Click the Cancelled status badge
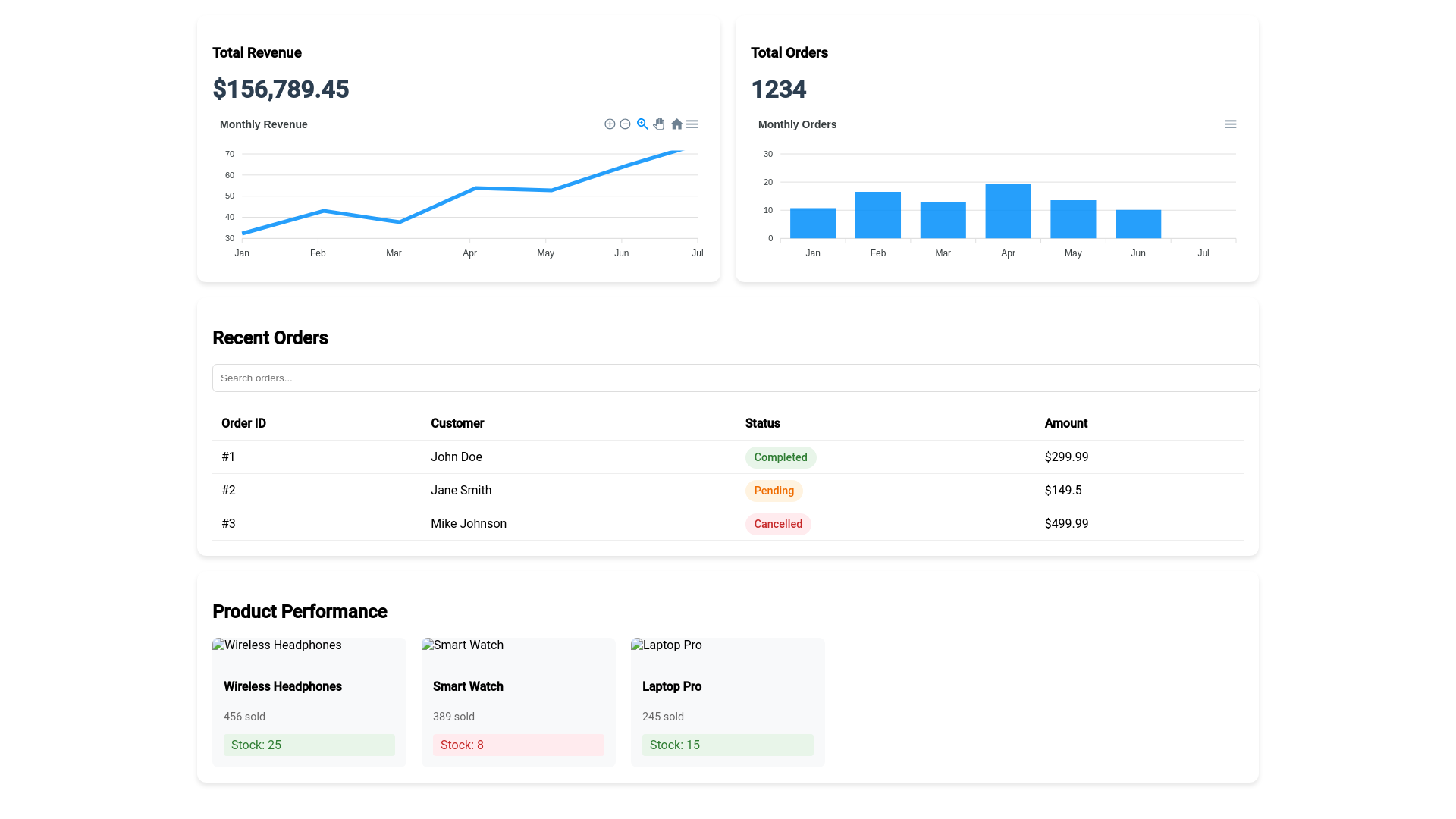The height and width of the screenshot is (819, 1456). [x=778, y=524]
